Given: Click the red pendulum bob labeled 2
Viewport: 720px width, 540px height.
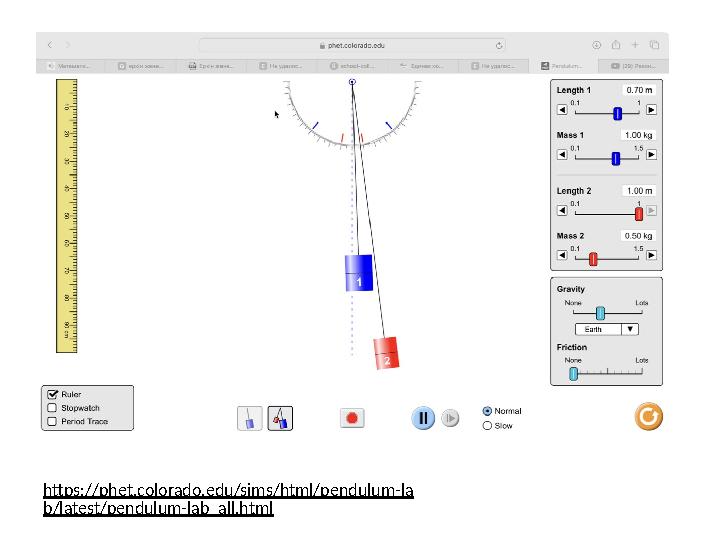Looking at the screenshot, I should 386,353.
